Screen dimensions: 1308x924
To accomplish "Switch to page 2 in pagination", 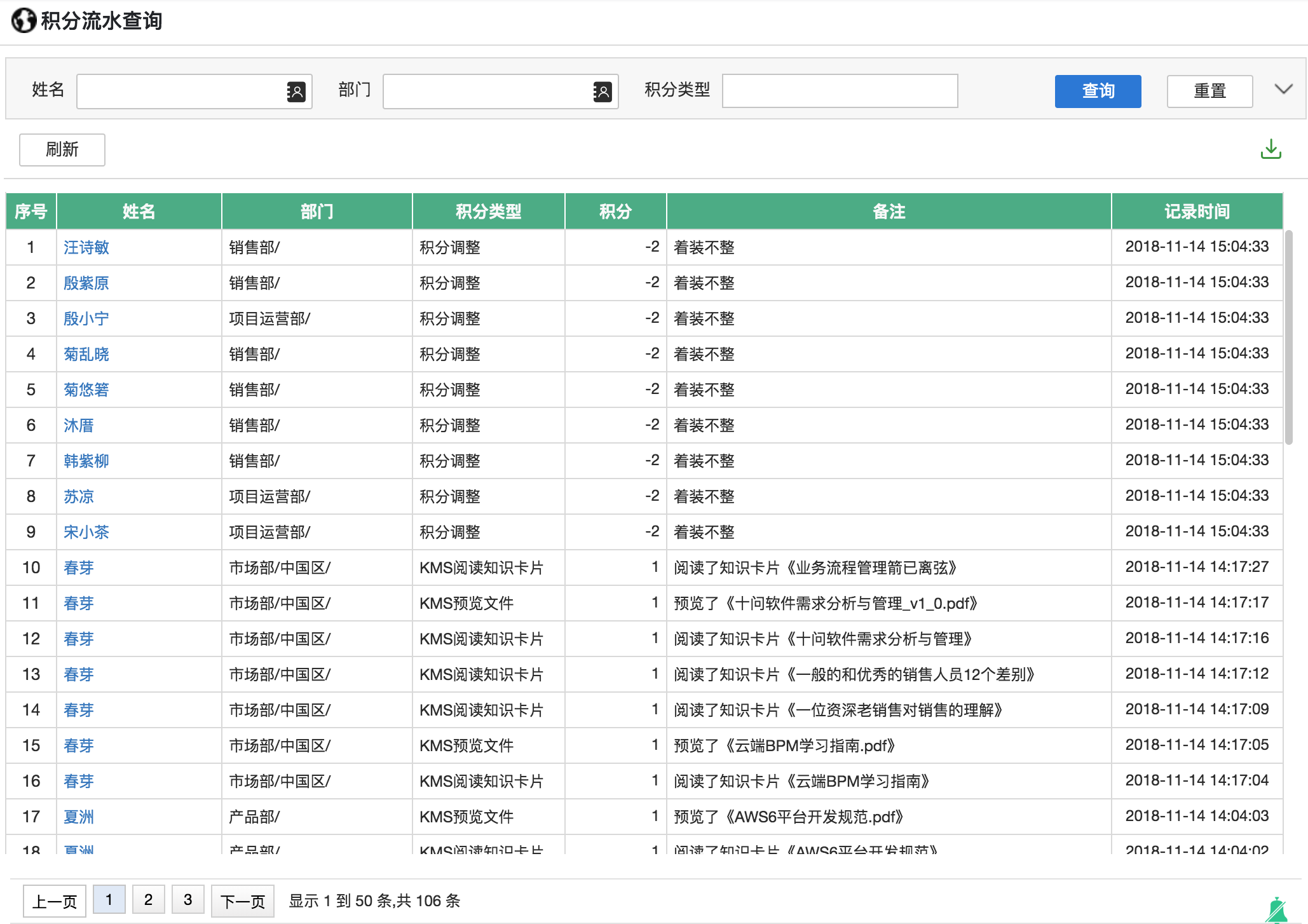I will pyautogui.click(x=149, y=900).
